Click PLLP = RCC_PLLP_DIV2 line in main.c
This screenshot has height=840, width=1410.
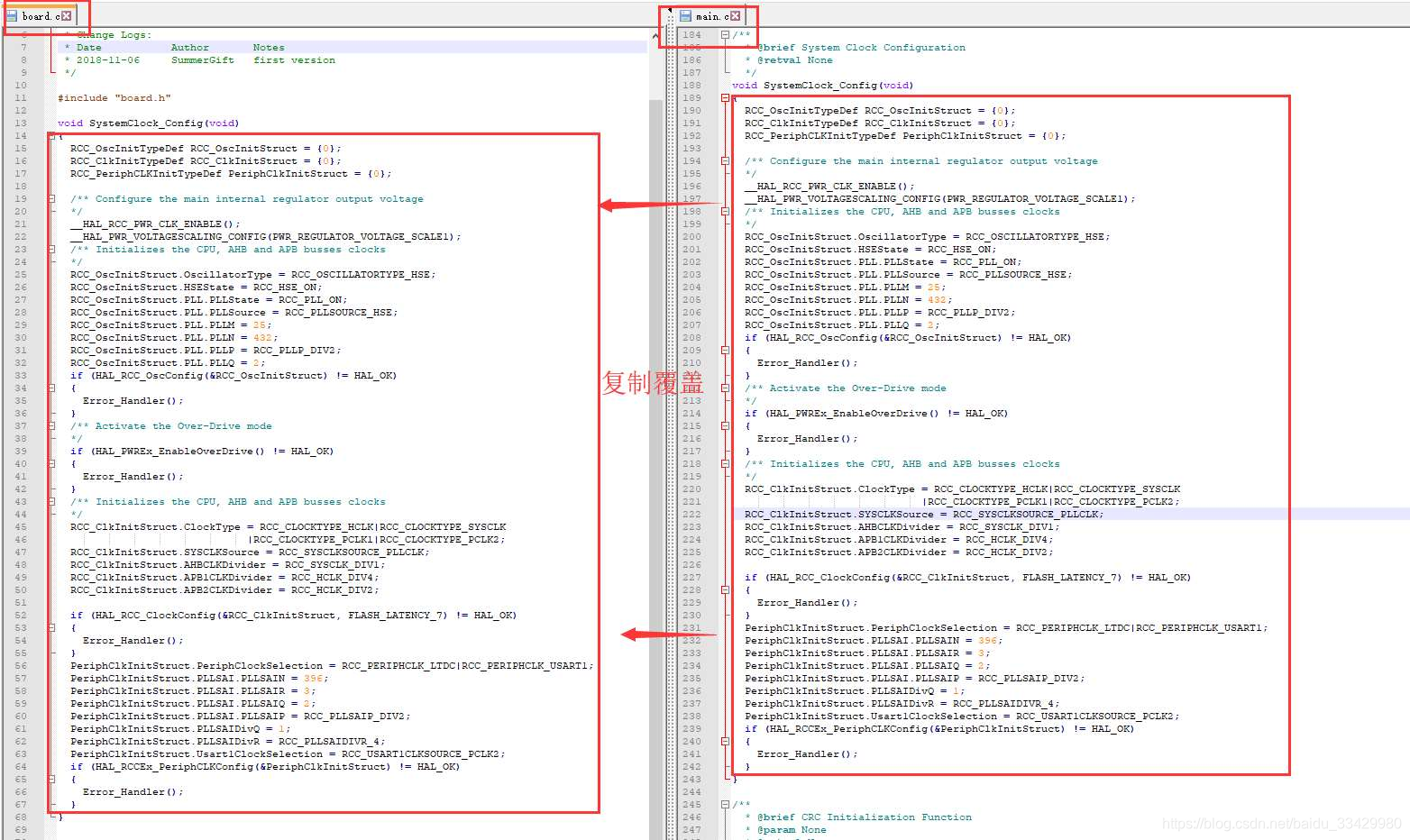pyautogui.click(x=880, y=312)
